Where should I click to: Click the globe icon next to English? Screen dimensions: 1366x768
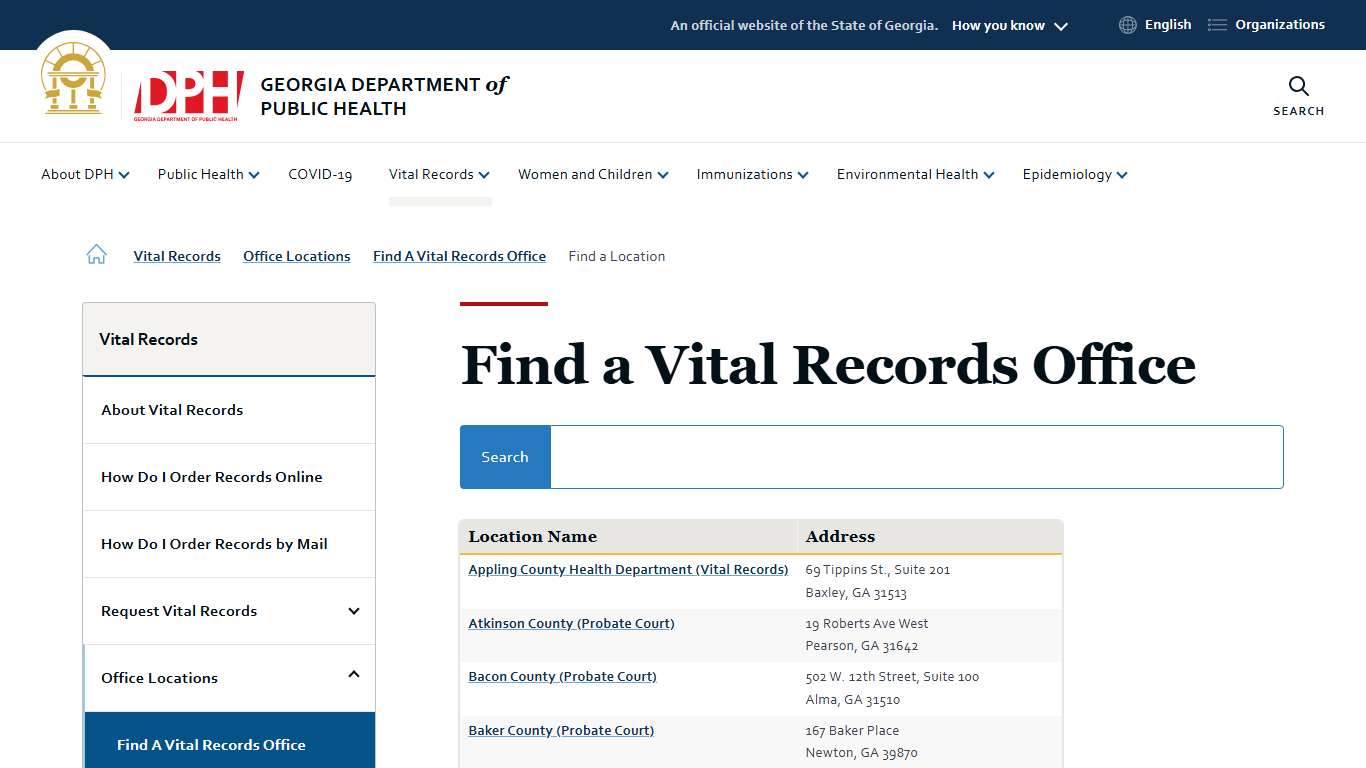1127,24
